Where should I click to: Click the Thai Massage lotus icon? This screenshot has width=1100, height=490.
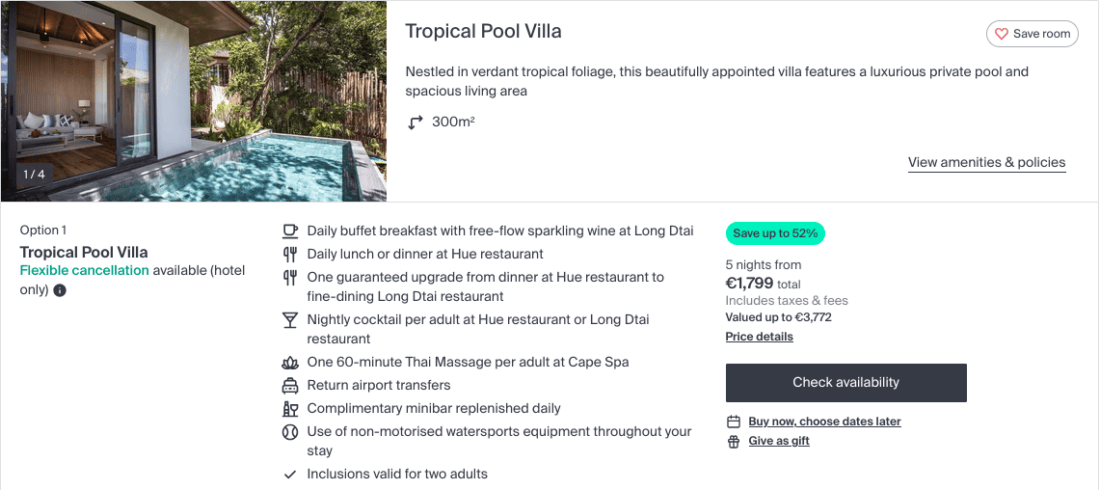tap(290, 362)
